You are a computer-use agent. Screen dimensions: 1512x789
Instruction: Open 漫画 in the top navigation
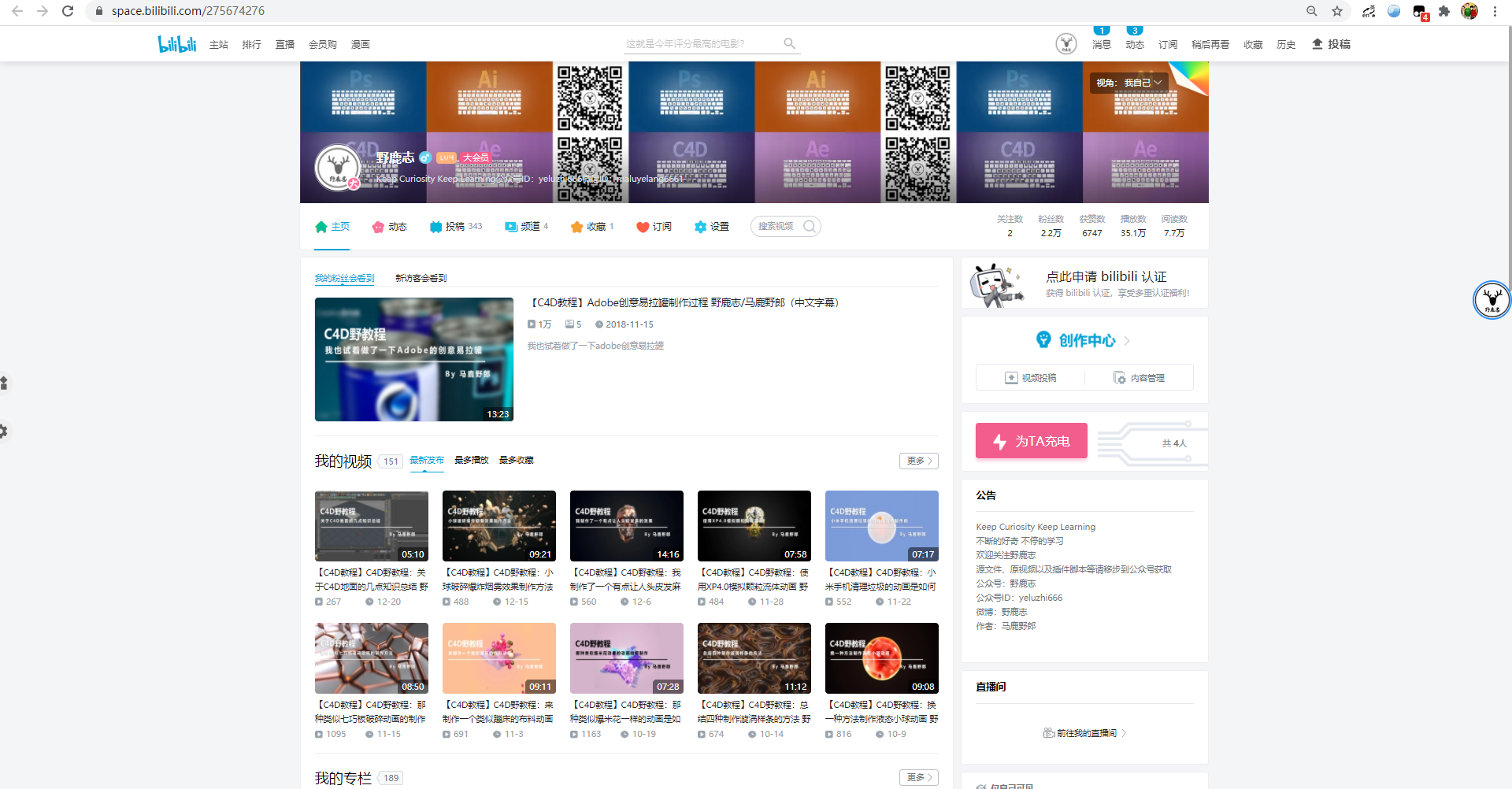(x=361, y=45)
